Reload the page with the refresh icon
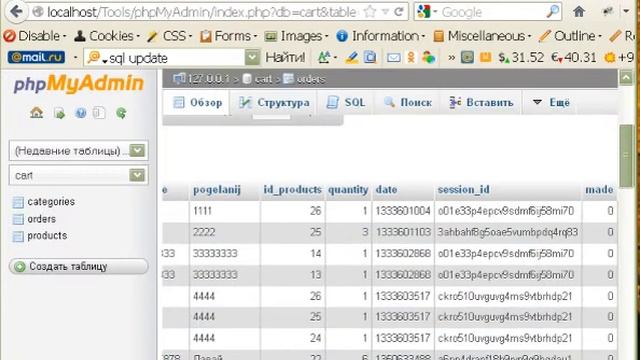Screen dimensions: 640x360 coord(399,12)
